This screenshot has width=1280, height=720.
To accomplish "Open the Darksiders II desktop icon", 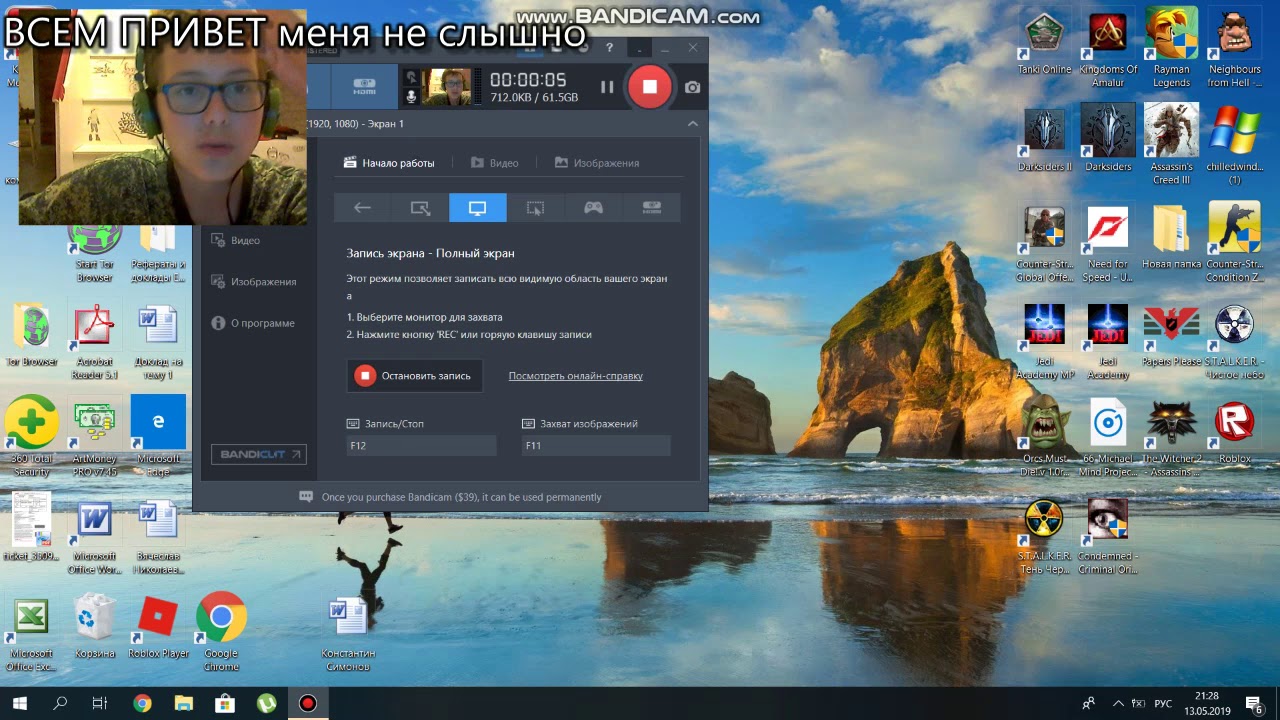I will (1044, 138).
